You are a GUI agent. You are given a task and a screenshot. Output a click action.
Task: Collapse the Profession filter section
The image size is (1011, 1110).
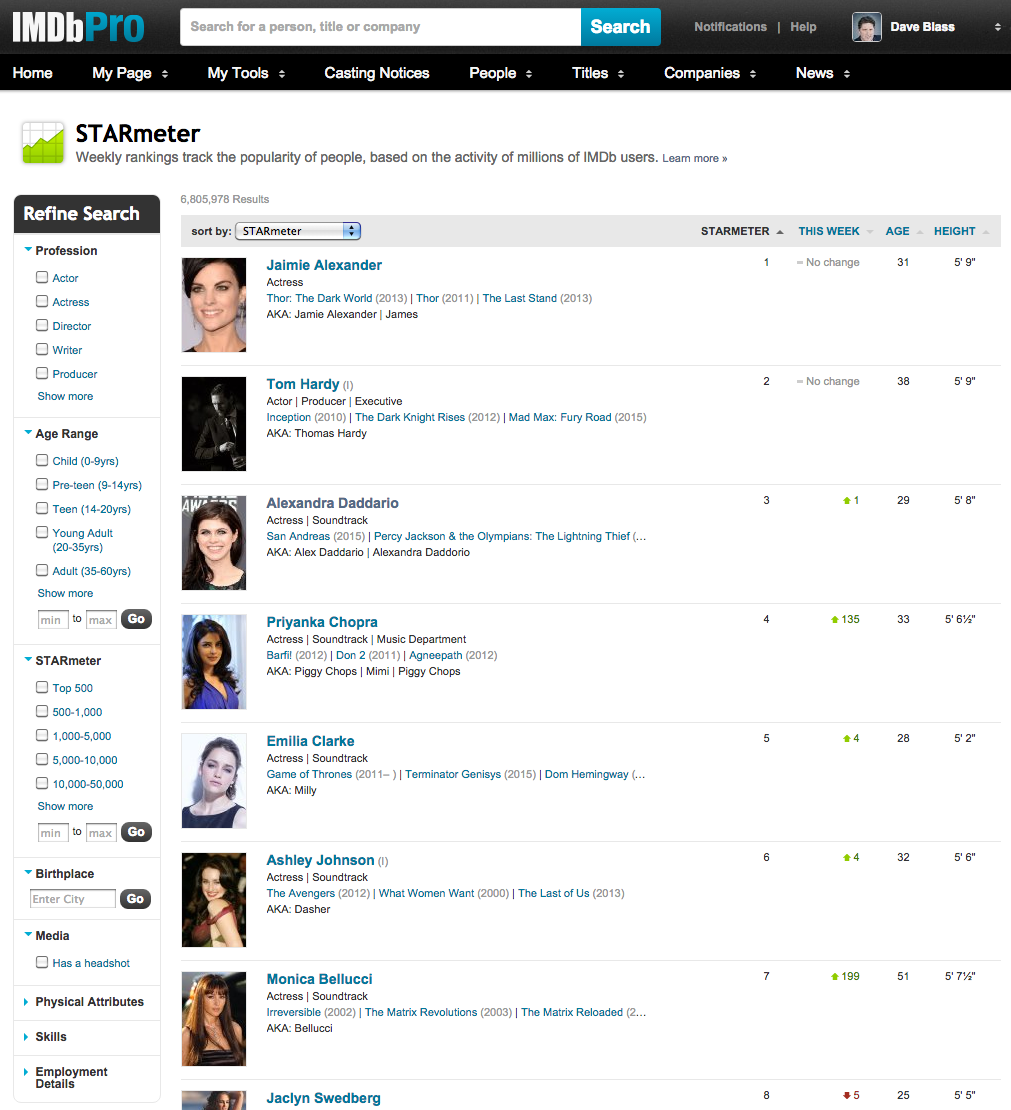tap(28, 250)
